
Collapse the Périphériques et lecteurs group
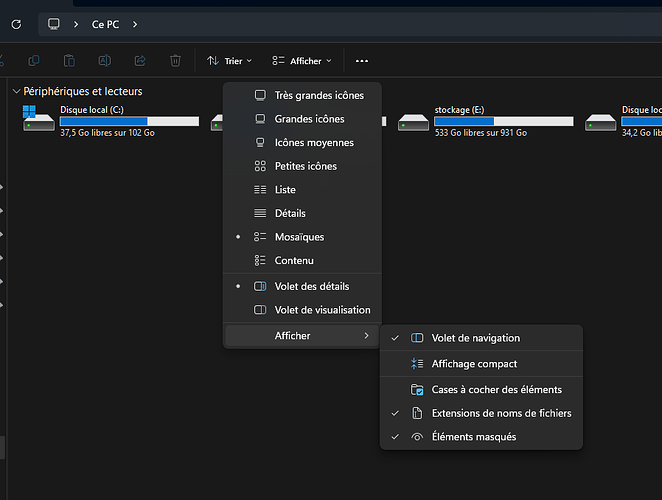click(x=16, y=91)
